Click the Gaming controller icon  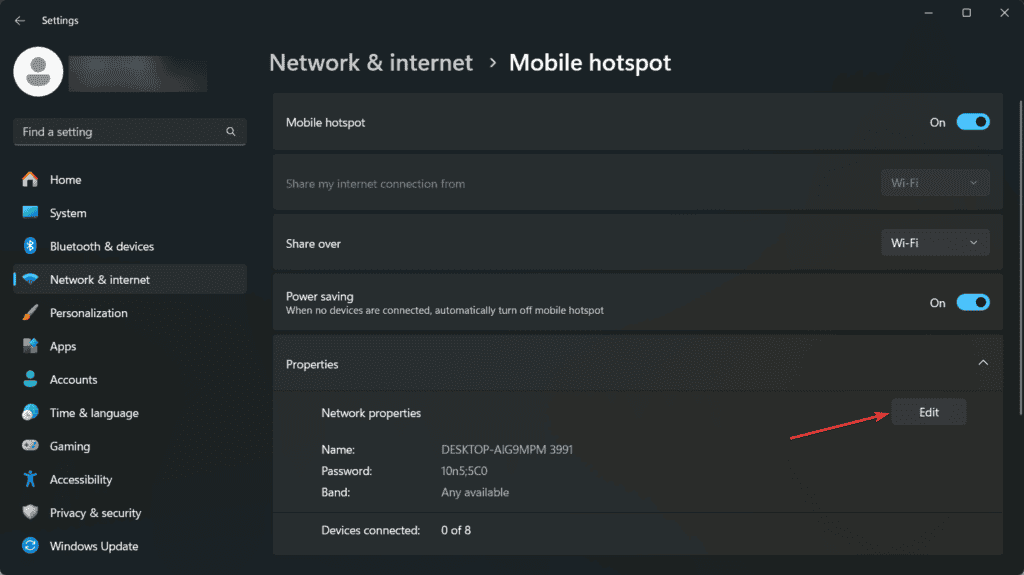tap(30, 446)
